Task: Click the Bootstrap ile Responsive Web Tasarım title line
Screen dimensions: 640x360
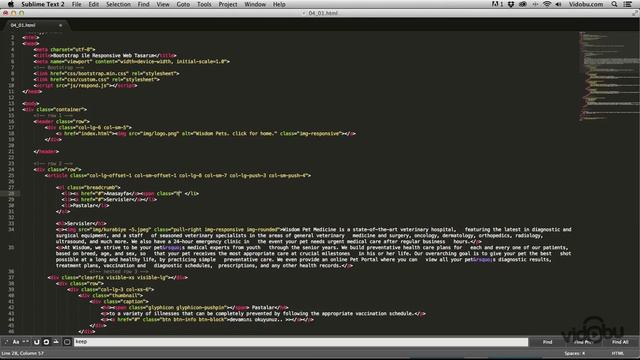Action: coord(105,56)
